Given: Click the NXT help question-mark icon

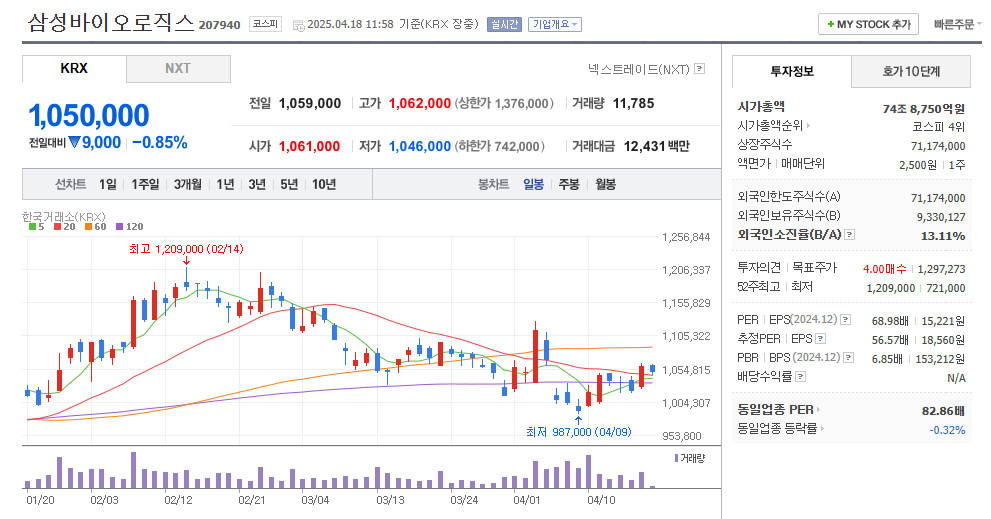Looking at the screenshot, I should coord(699,68).
